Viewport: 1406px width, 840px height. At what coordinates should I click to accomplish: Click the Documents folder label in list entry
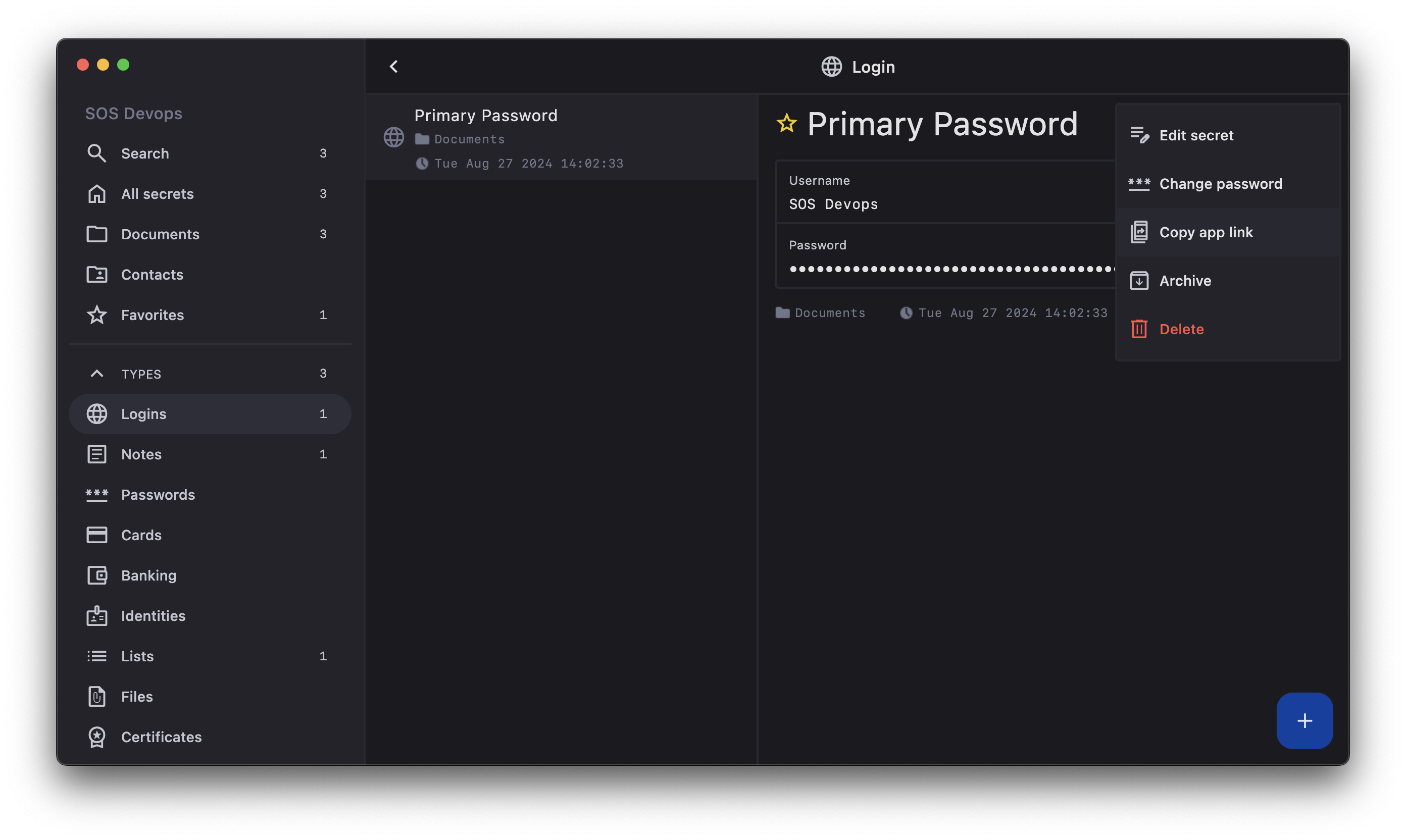(469, 139)
